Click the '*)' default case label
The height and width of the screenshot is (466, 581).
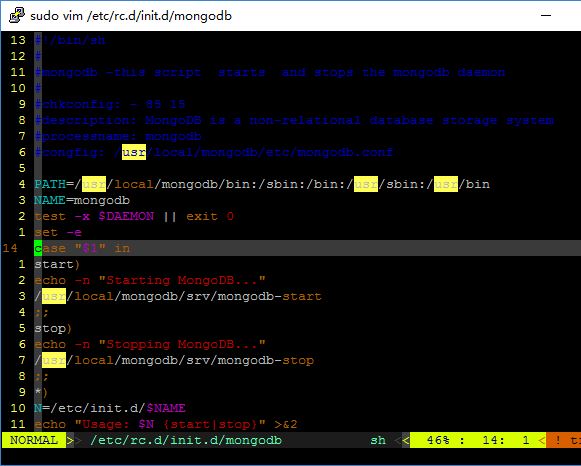(x=41, y=392)
